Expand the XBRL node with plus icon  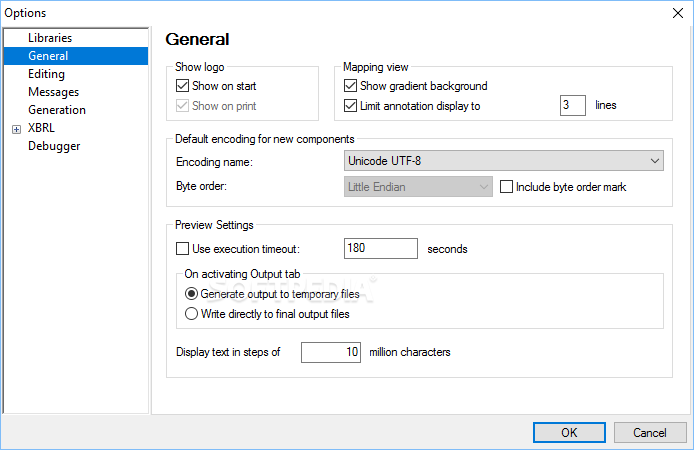16,129
